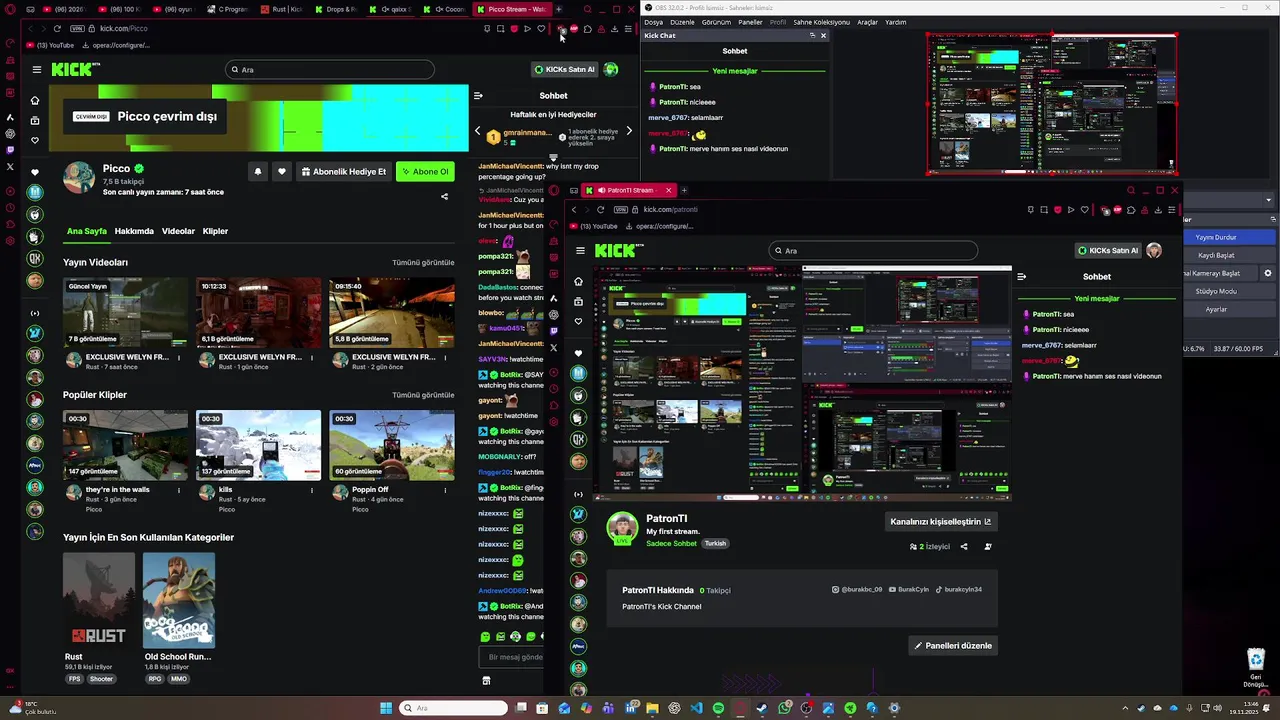Click Abone Ol button
This screenshot has height=720, width=1280.
[425, 171]
